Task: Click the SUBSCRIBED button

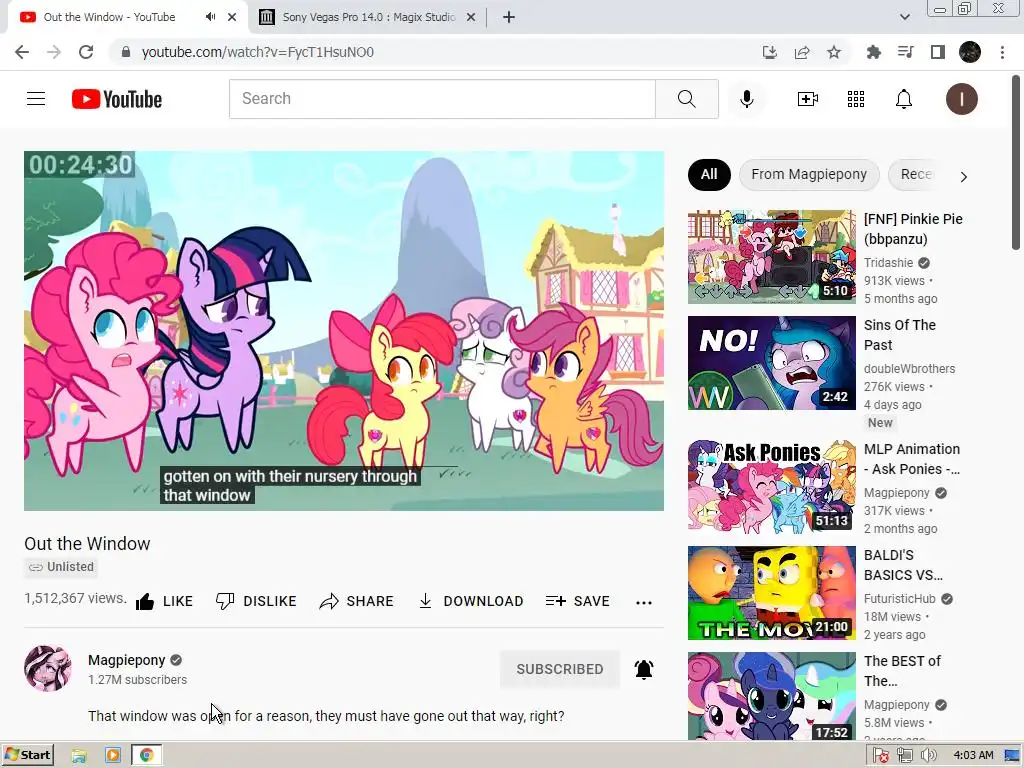Action: [x=560, y=669]
